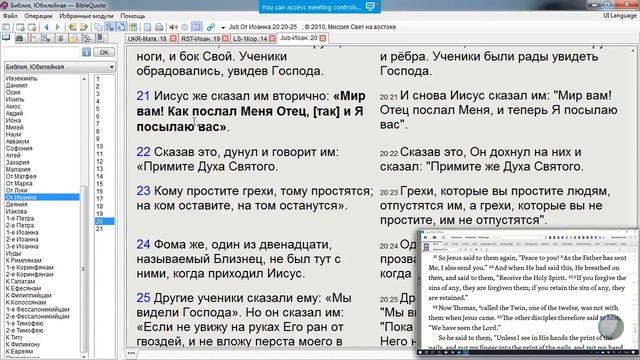Select the Jub-Иоан.:20 tab
The height and width of the screenshot is (360, 640).
click(299, 38)
